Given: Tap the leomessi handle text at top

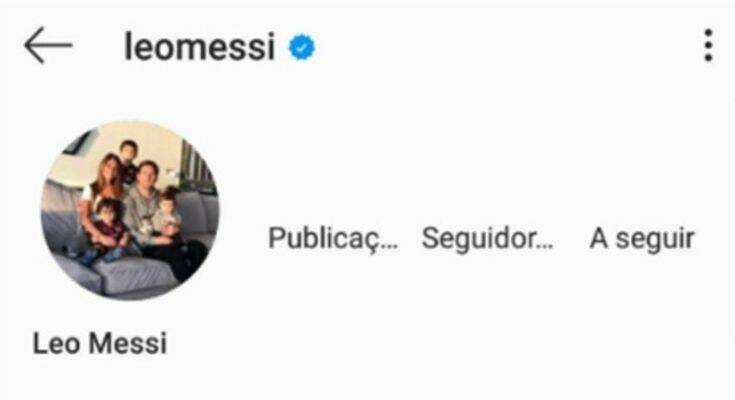Looking at the screenshot, I should click(199, 47).
